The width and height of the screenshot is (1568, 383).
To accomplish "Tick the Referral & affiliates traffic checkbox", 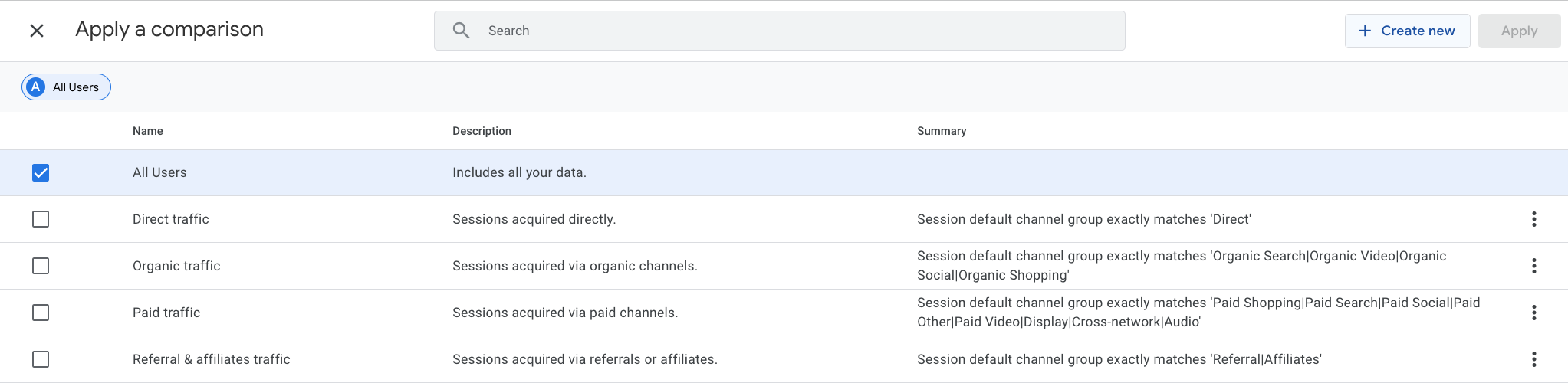I will click(x=41, y=359).
